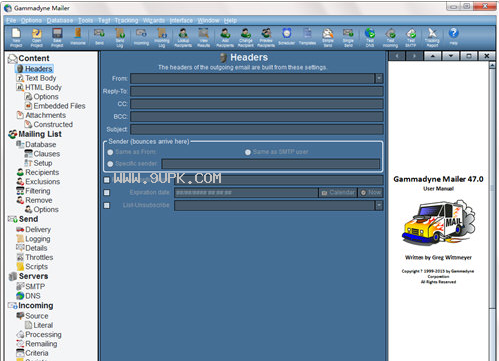499x361 pixels.
Task: Click the Reply-To input field
Action: click(x=257, y=91)
